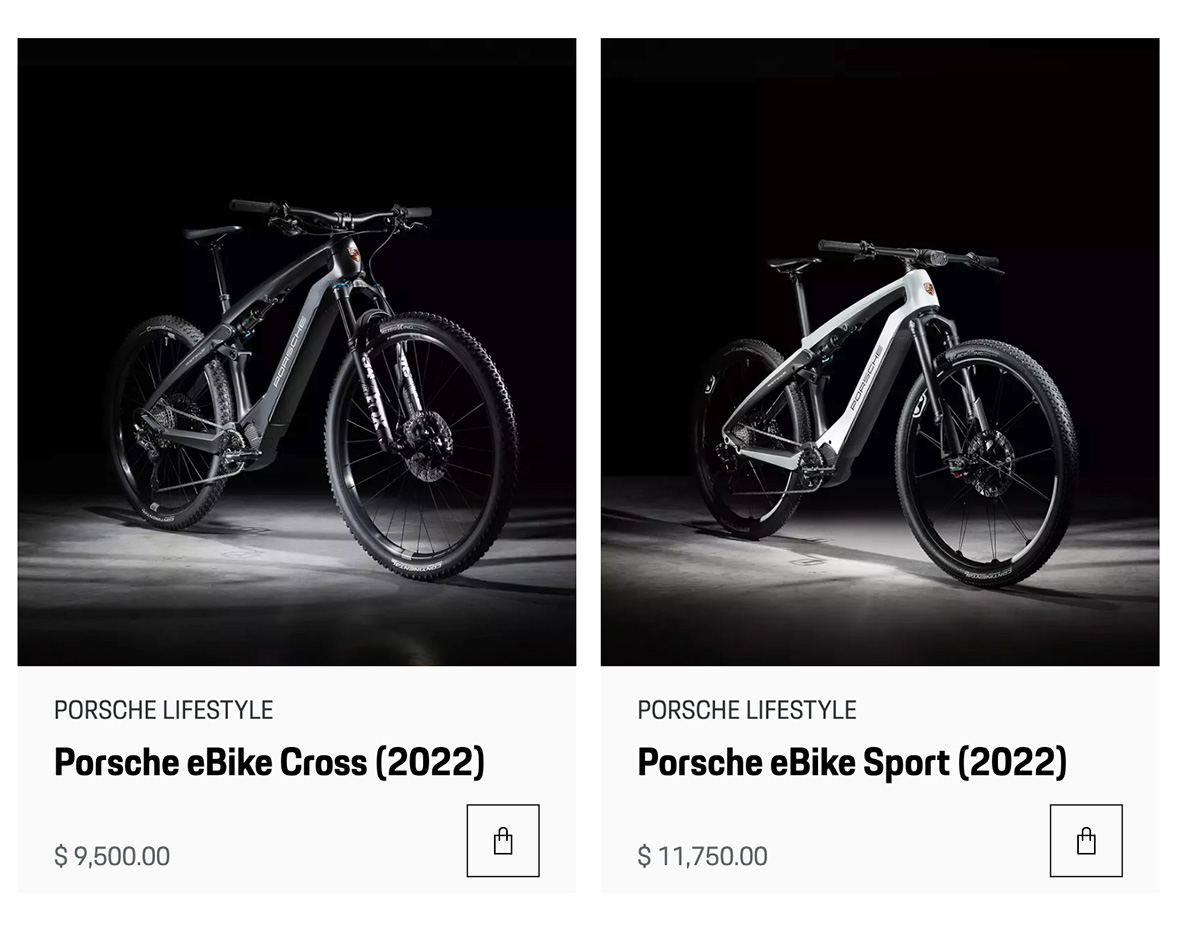Viewport: 1200px width, 933px height.
Task: Open the Porsche eBike Sport (2022) title
Action: tap(852, 763)
